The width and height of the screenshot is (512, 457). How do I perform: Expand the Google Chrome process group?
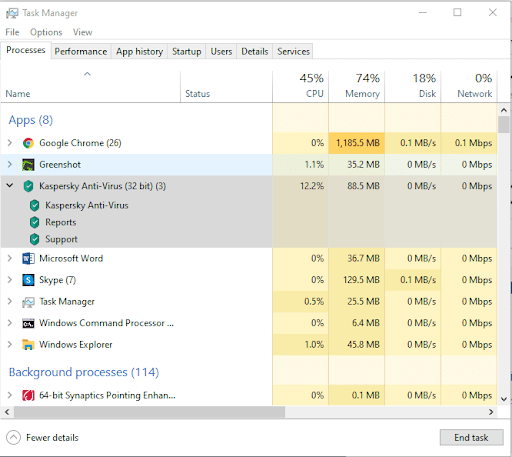tap(10, 143)
